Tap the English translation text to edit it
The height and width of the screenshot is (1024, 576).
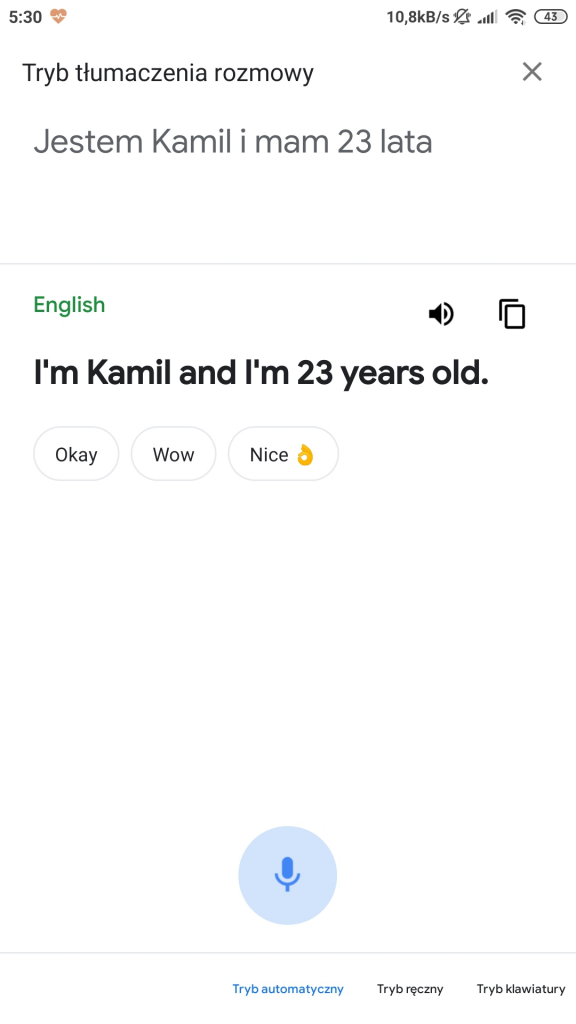coord(260,372)
